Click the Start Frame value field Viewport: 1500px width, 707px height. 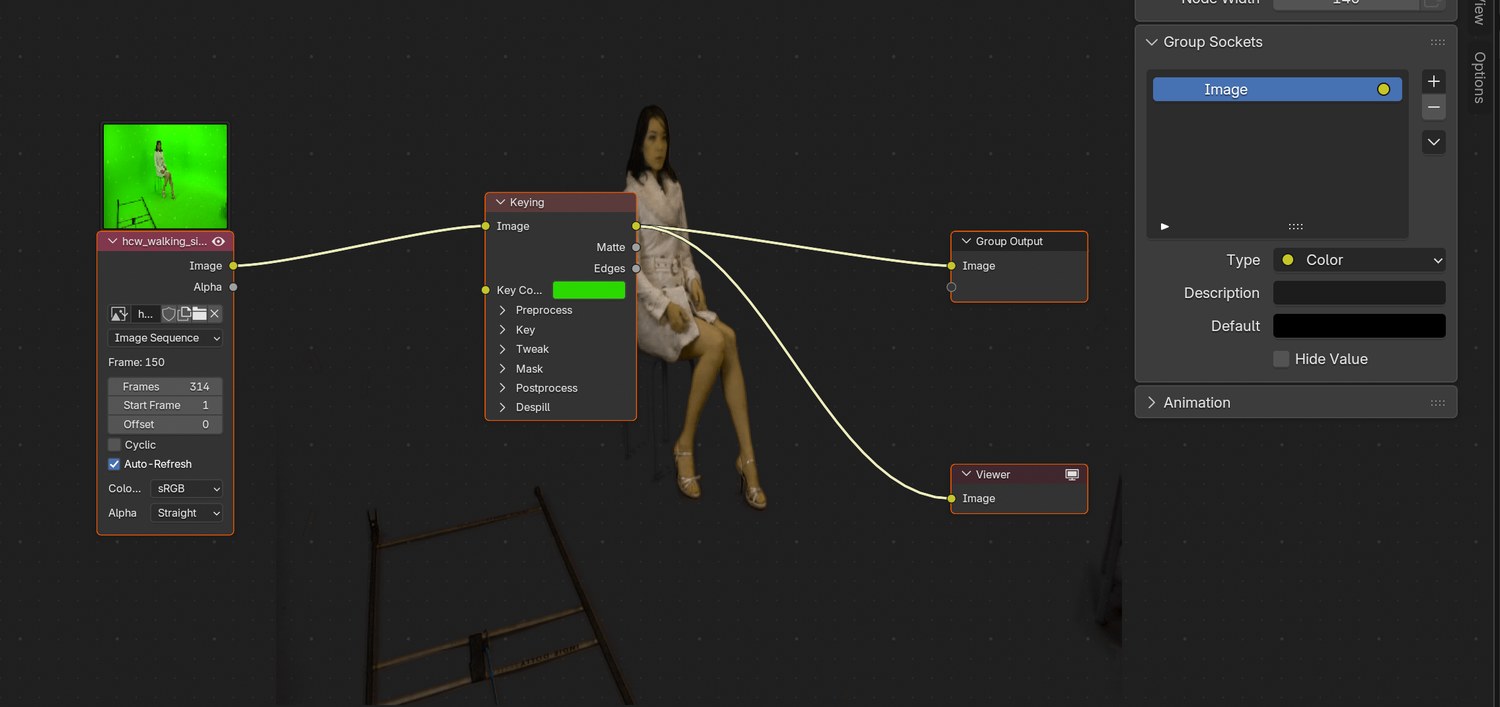[x=165, y=405]
